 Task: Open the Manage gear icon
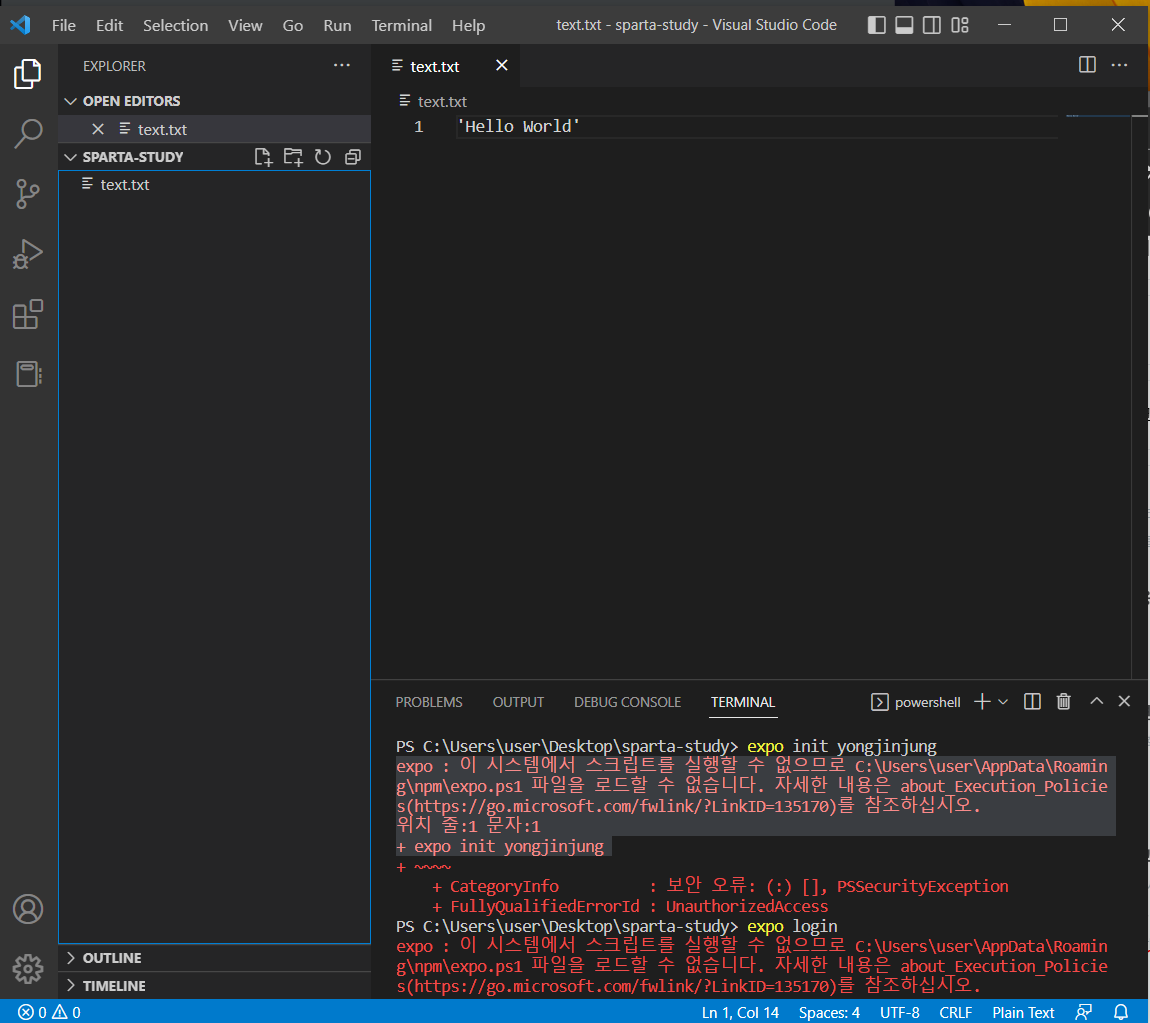pyautogui.click(x=28, y=969)
